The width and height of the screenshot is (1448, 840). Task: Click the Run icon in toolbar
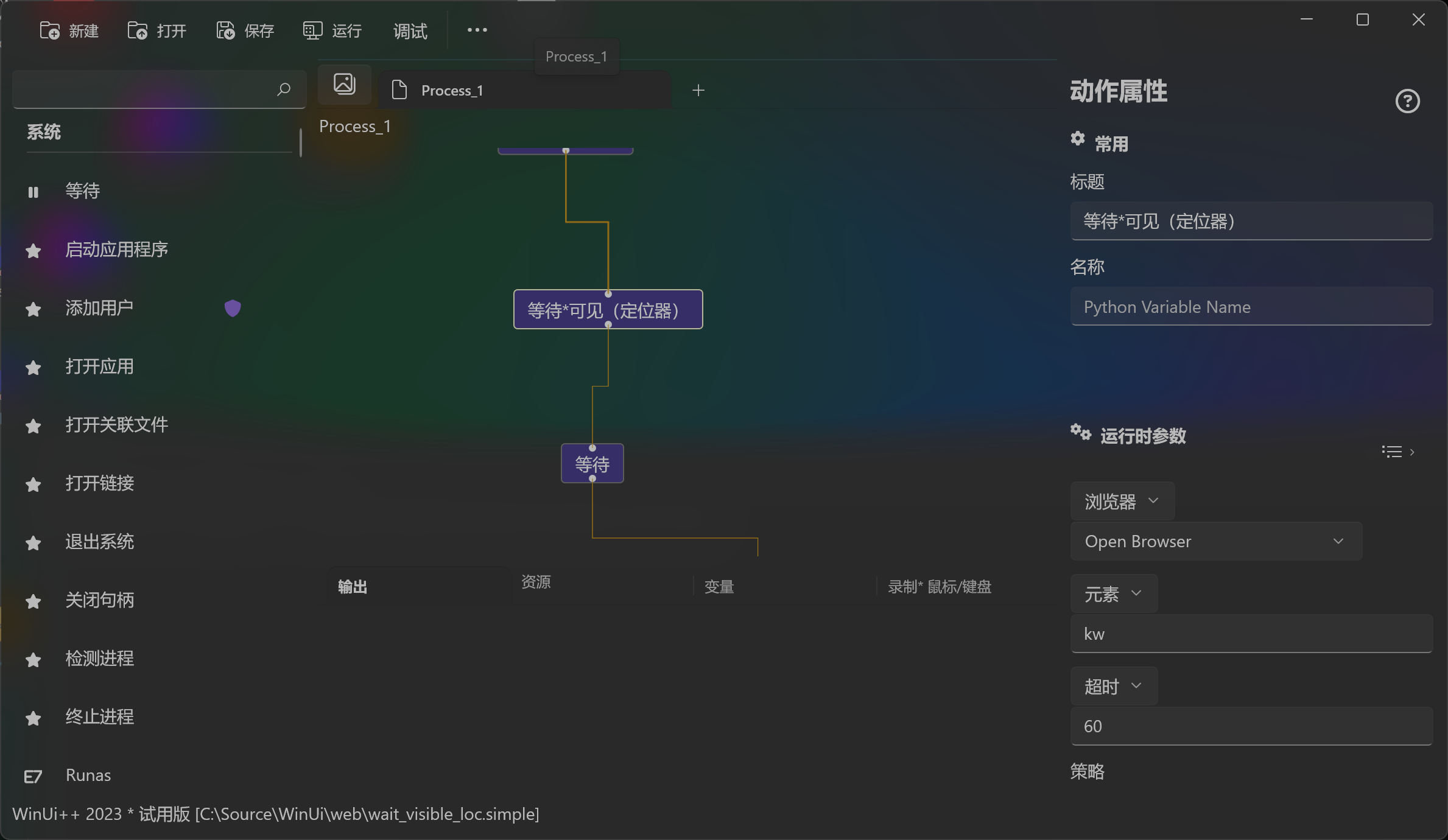pos(312,30)
